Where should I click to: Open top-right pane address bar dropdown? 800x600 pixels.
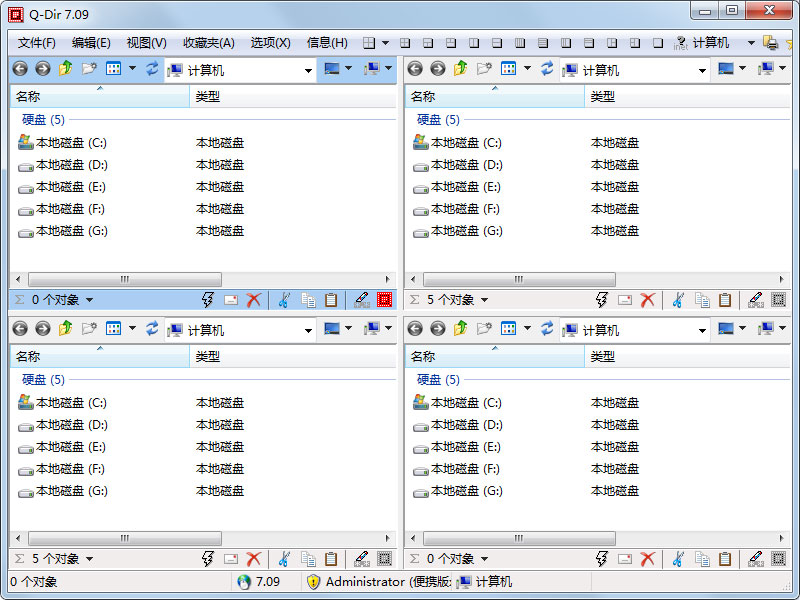click(x=702, y=70)
